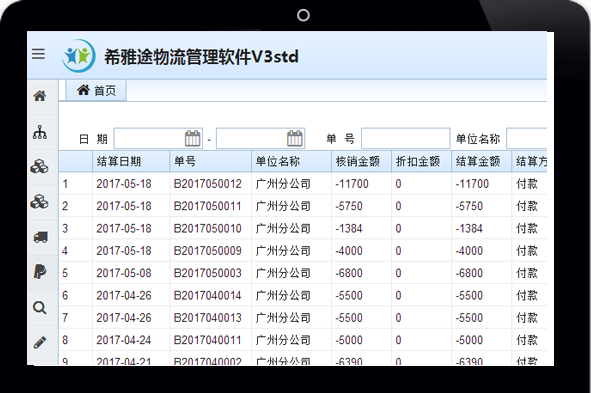The width and height of the screenshot is (591, 393).
Task: Open the home icon in sidebar
Action: (40, 96)
